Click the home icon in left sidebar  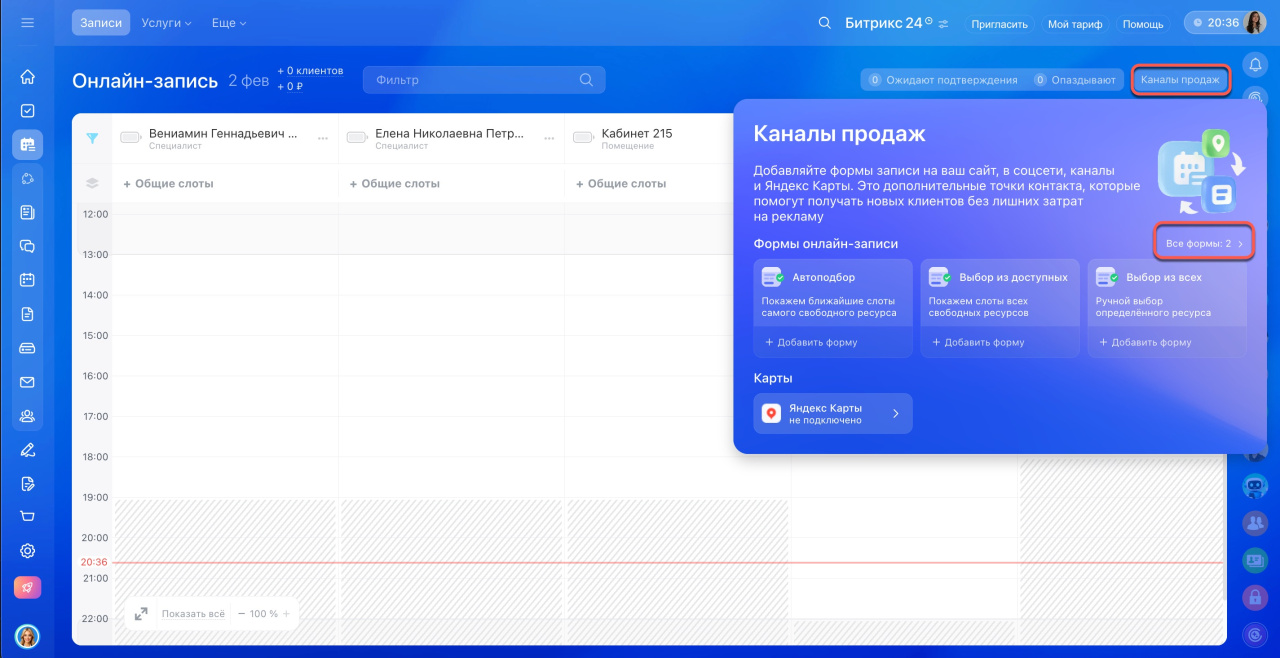pyautogui.click(x=27, y=77)
